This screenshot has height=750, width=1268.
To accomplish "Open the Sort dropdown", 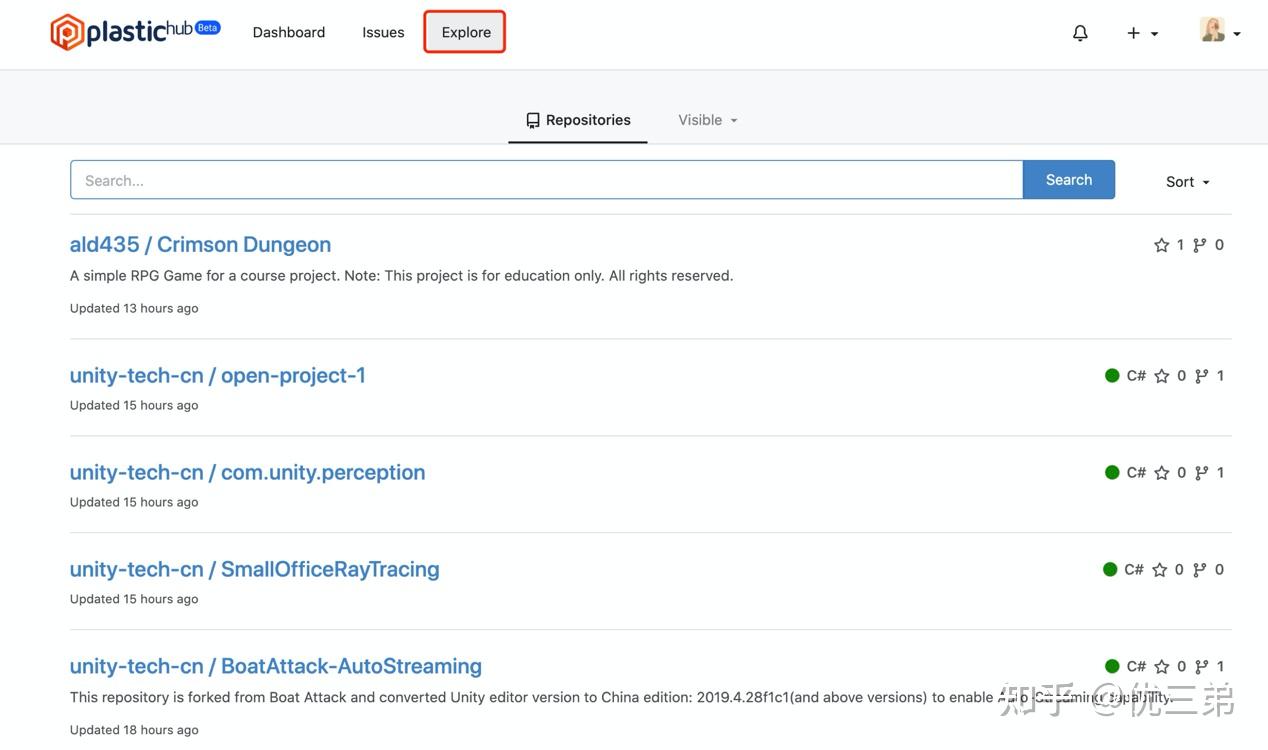I will point(1187,182).
